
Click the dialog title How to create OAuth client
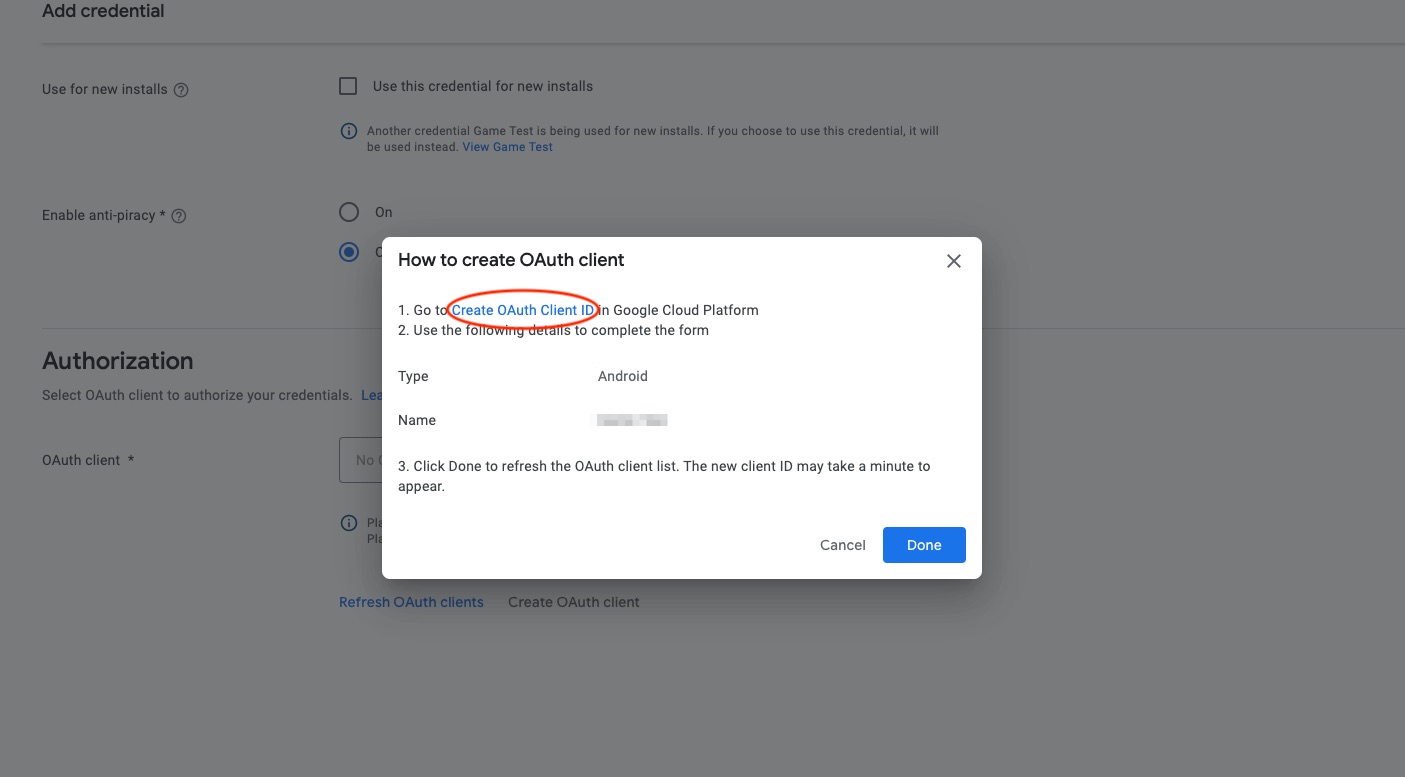tap(511, 260)
